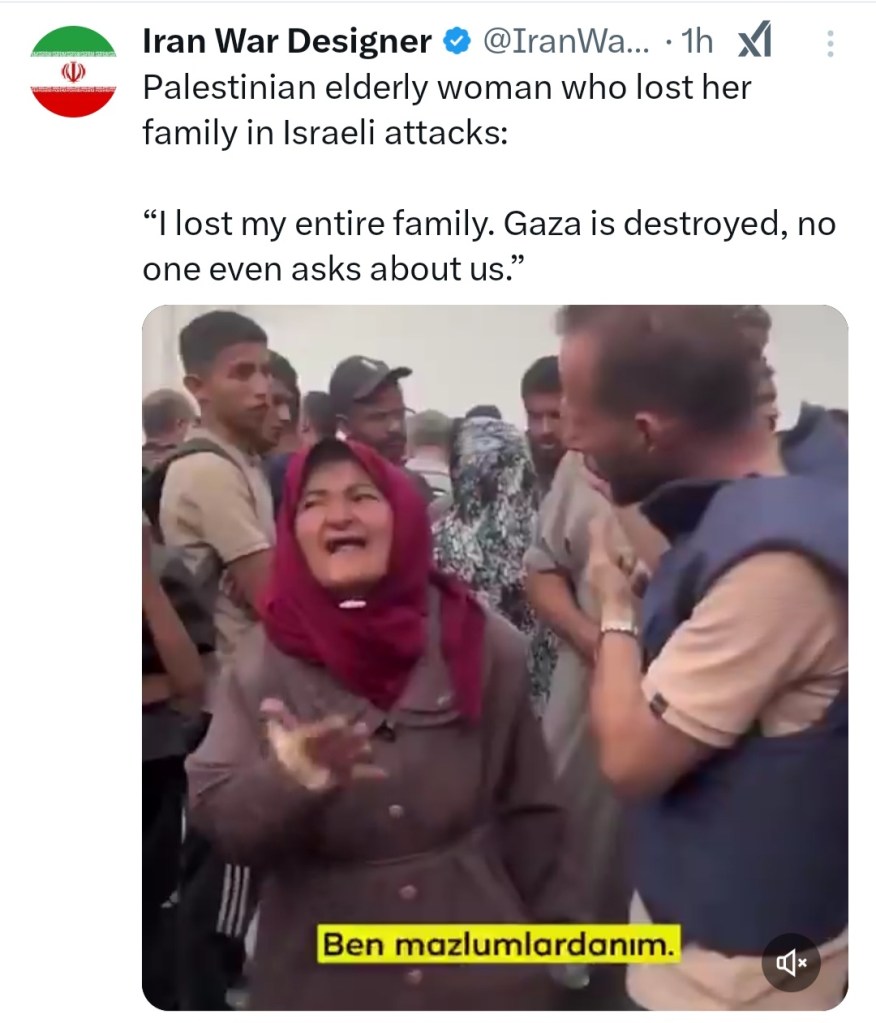Click the green stripe of the avatar flag

[73, 41]
